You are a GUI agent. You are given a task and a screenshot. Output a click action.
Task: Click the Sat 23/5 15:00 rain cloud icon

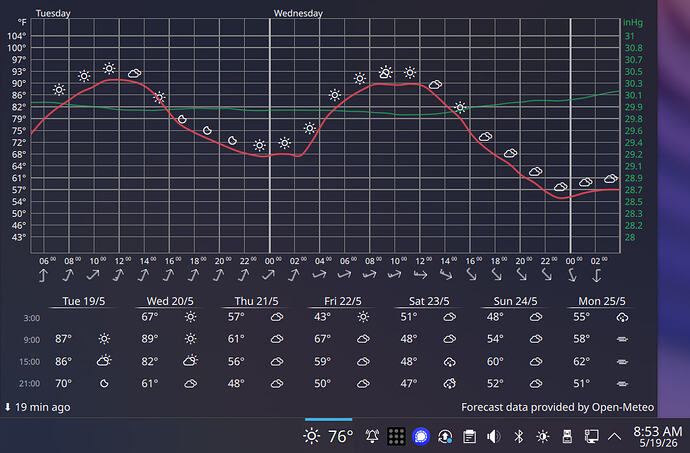click(449, 362)
